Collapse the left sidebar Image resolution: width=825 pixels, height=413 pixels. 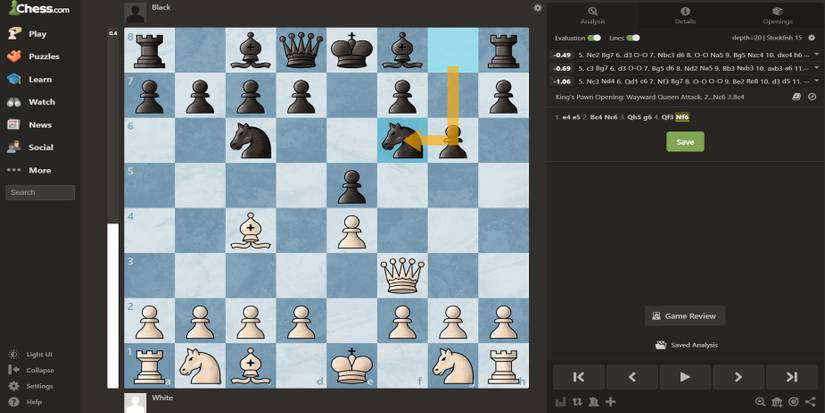pos(31,370)
